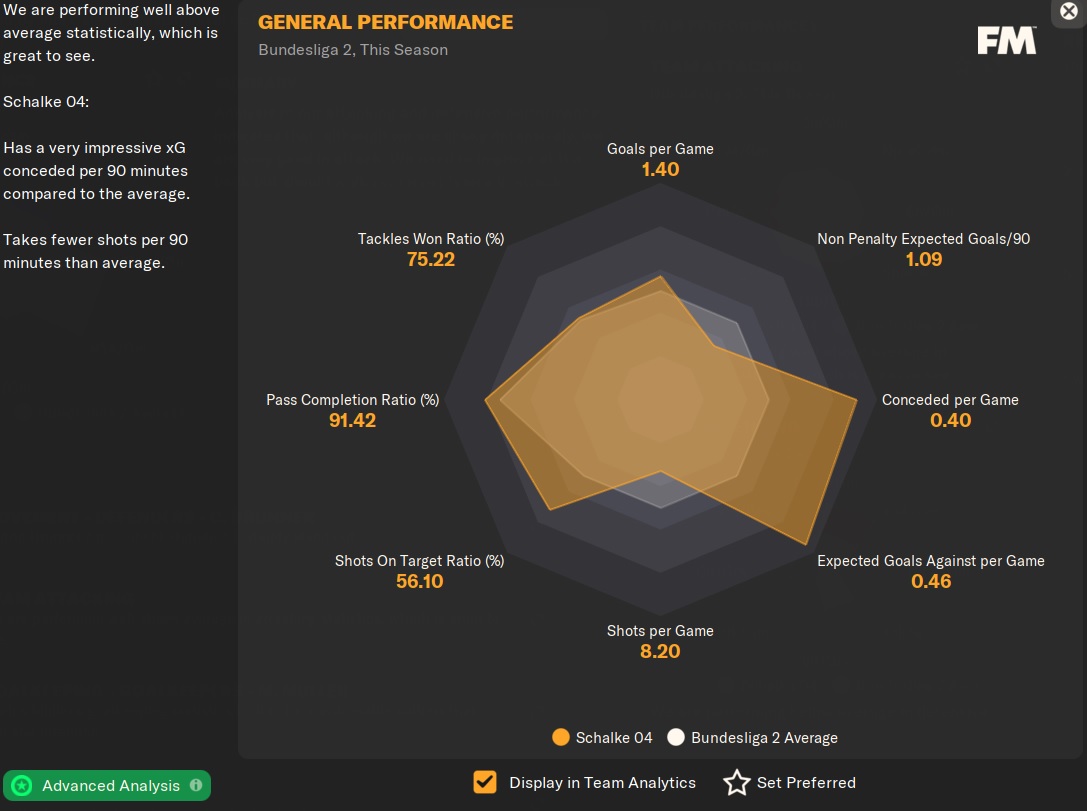Select the Goals per Game stat label

[660, 149]
